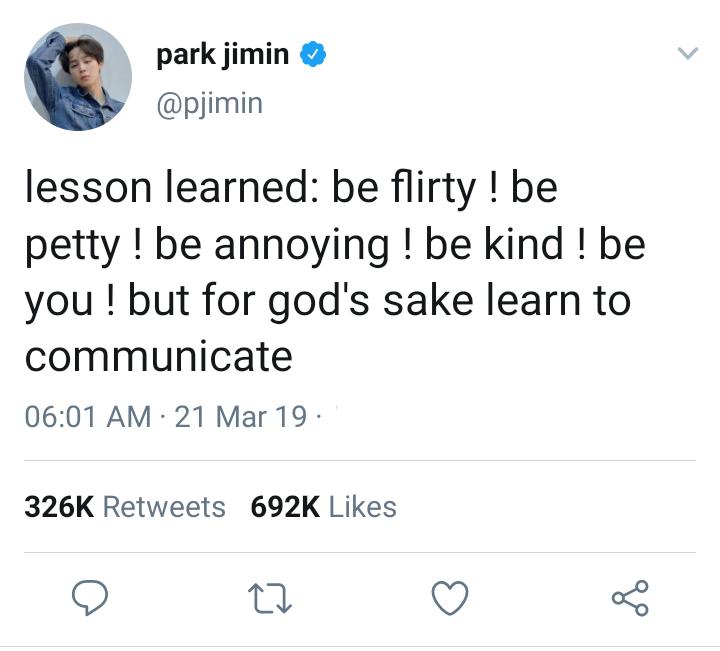This screenshot has height=651, width=720.
Task: Click the word communicate in the tweet
Action: (x=158, y=357)
